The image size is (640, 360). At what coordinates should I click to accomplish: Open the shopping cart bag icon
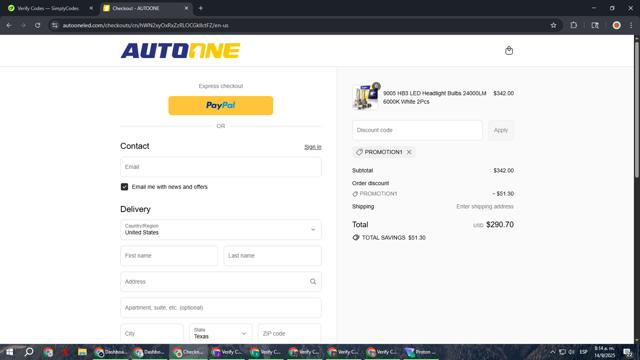509,51
